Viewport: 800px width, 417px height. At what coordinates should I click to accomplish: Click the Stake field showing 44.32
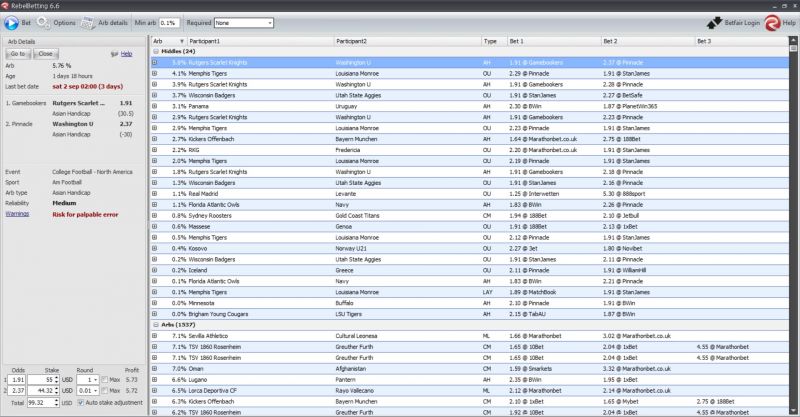click(41, 390)
